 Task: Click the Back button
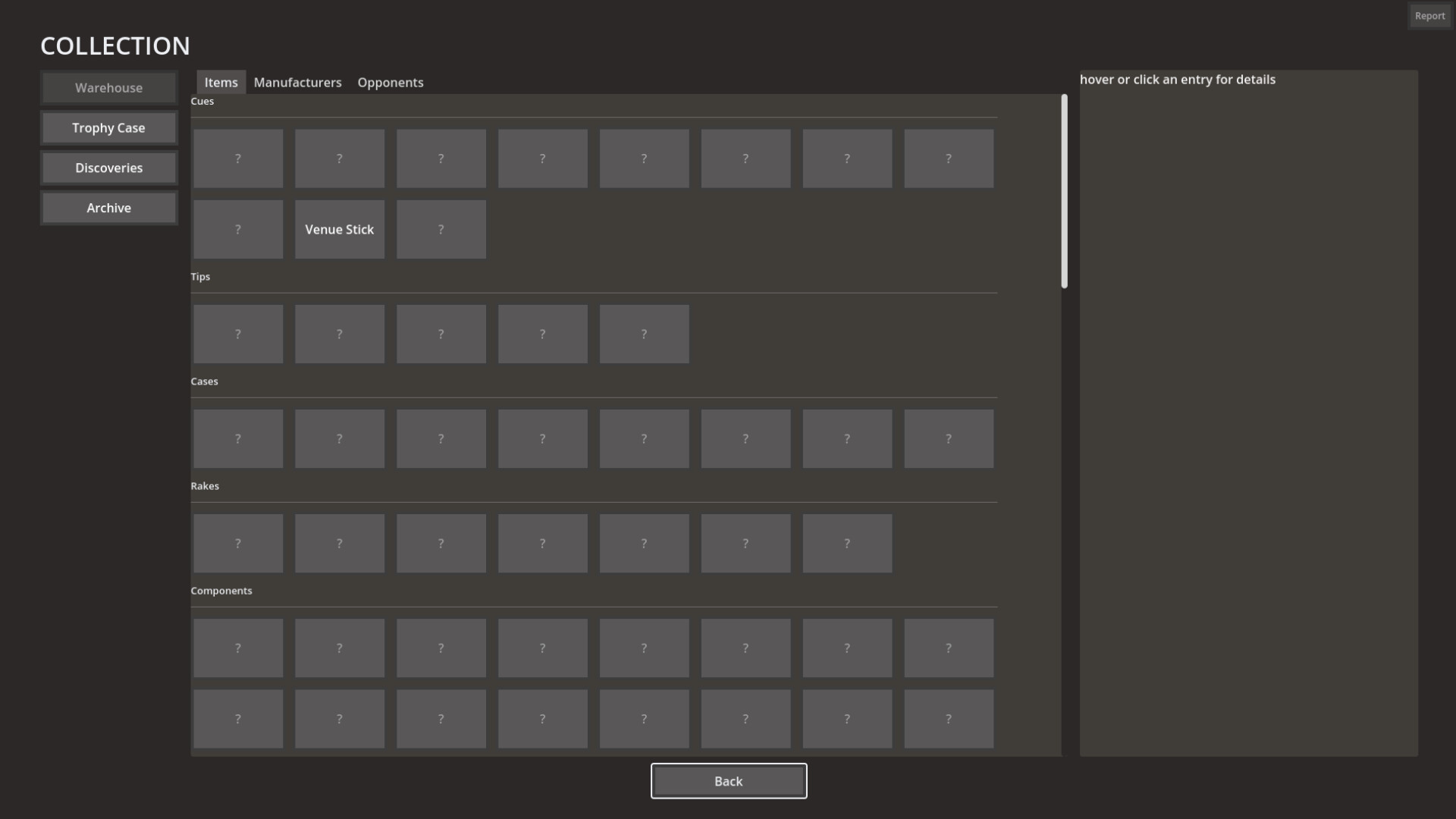pos(729,781)
